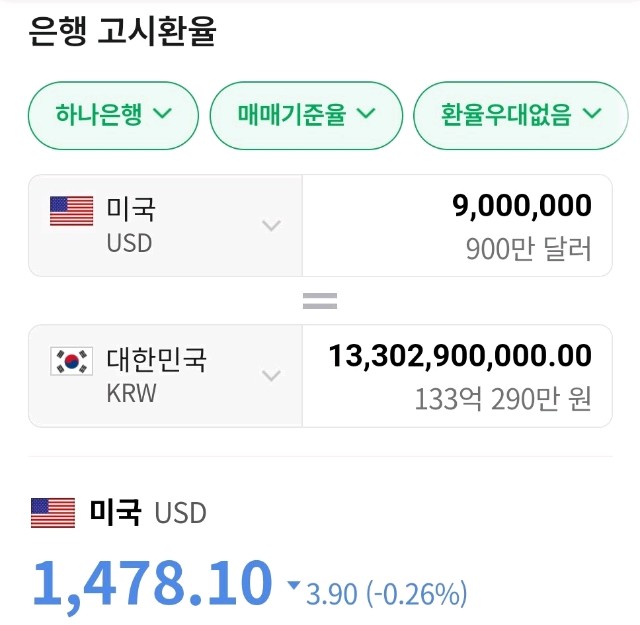Click the 900만 달러 amount caption
Viewport: 640px width, 625px height.
tap(529, 249)
